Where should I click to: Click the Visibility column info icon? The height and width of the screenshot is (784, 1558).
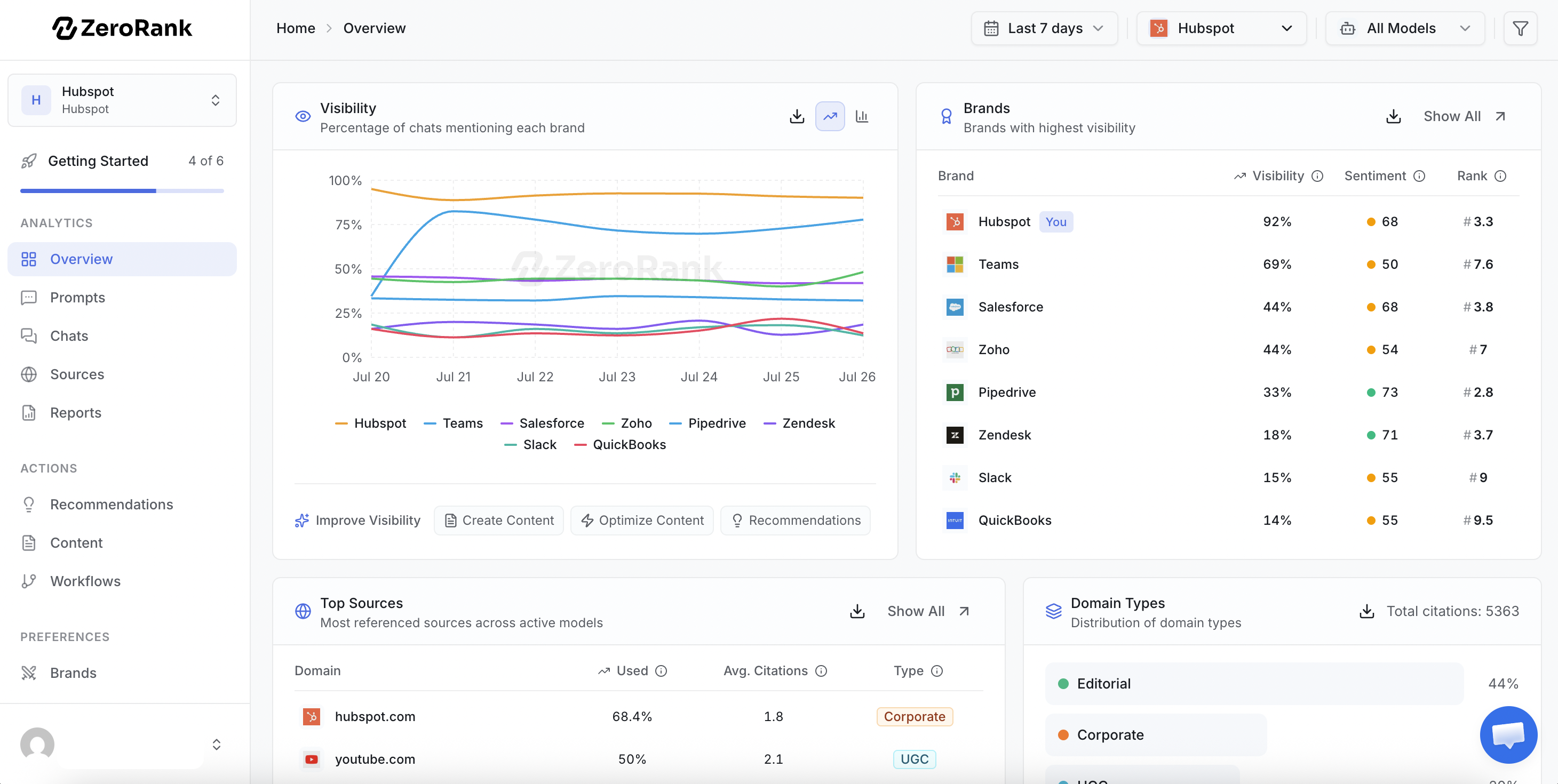1317,176
